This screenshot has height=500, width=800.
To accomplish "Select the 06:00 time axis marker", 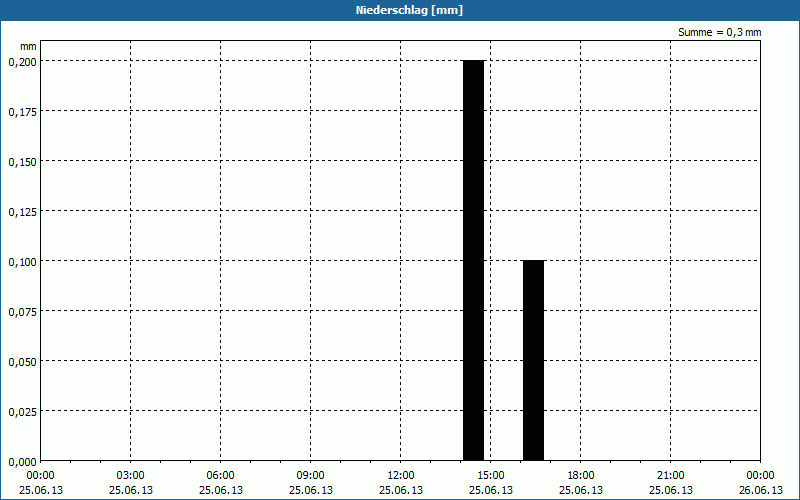I will pyautogui.click(x=221, y=475).
